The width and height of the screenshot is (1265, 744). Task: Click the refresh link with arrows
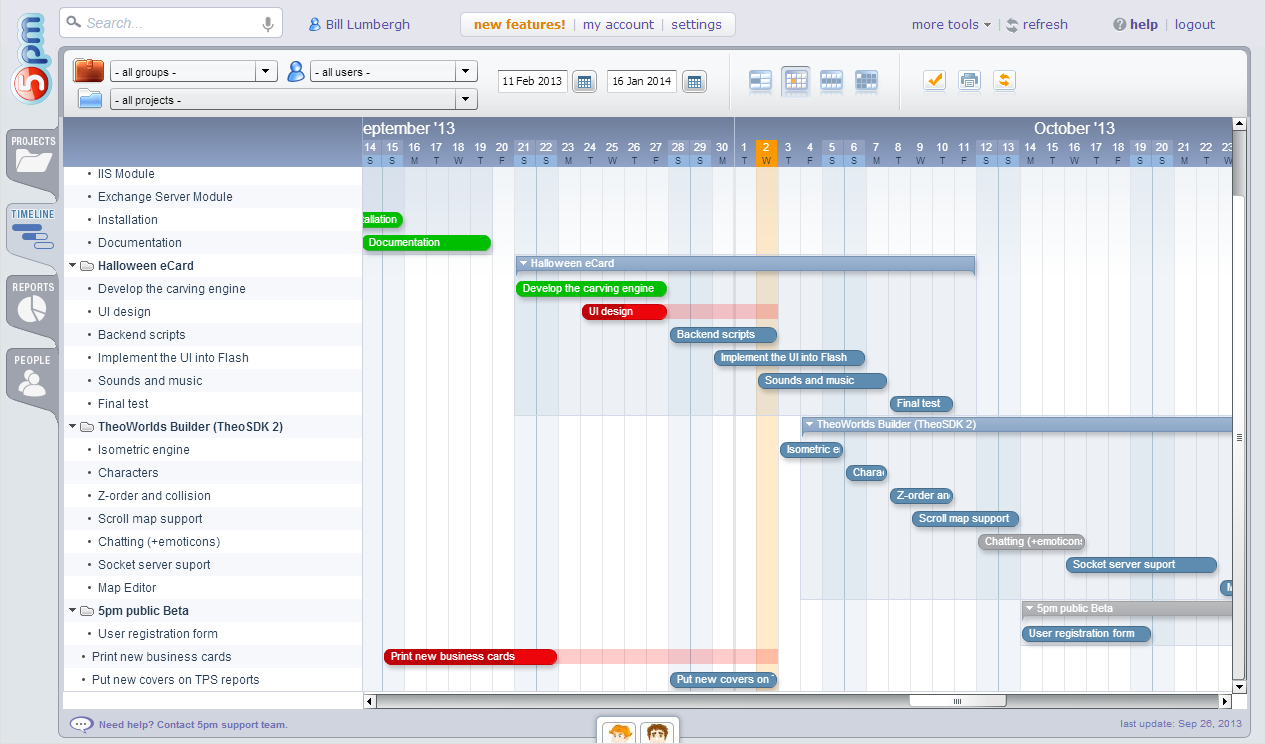tap(1036, 25)
